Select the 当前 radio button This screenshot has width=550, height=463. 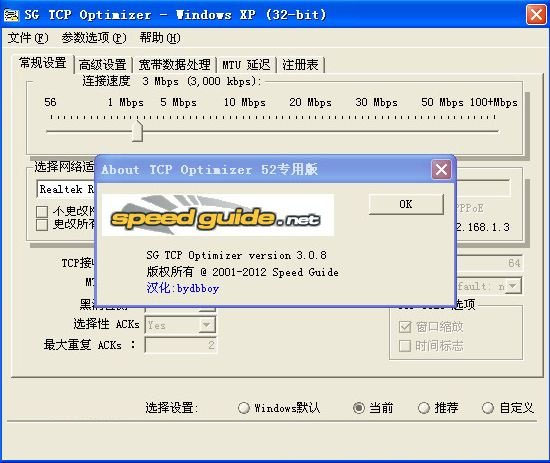point(358,408)
